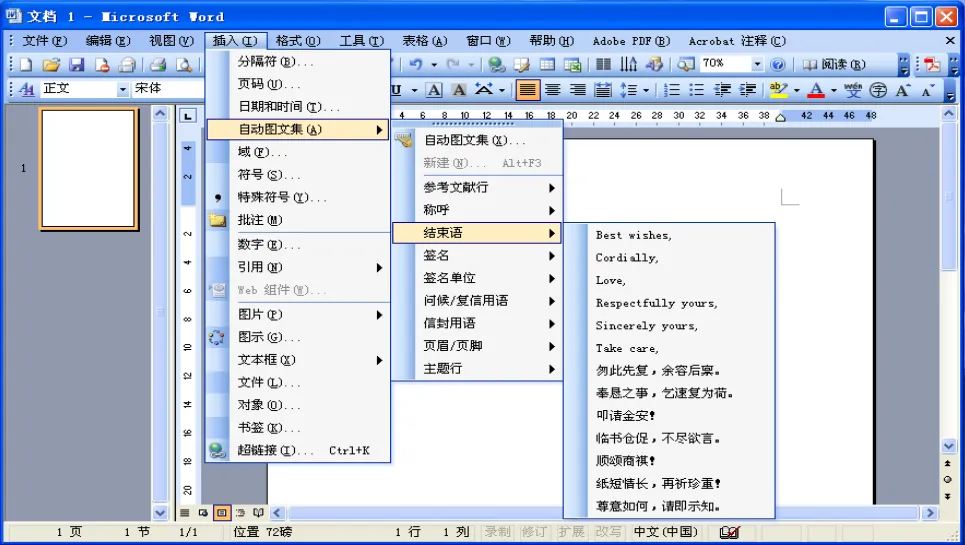Click the Undo arrow icon
The height and width of the screenshot is (545, 965).
[416, 64]
